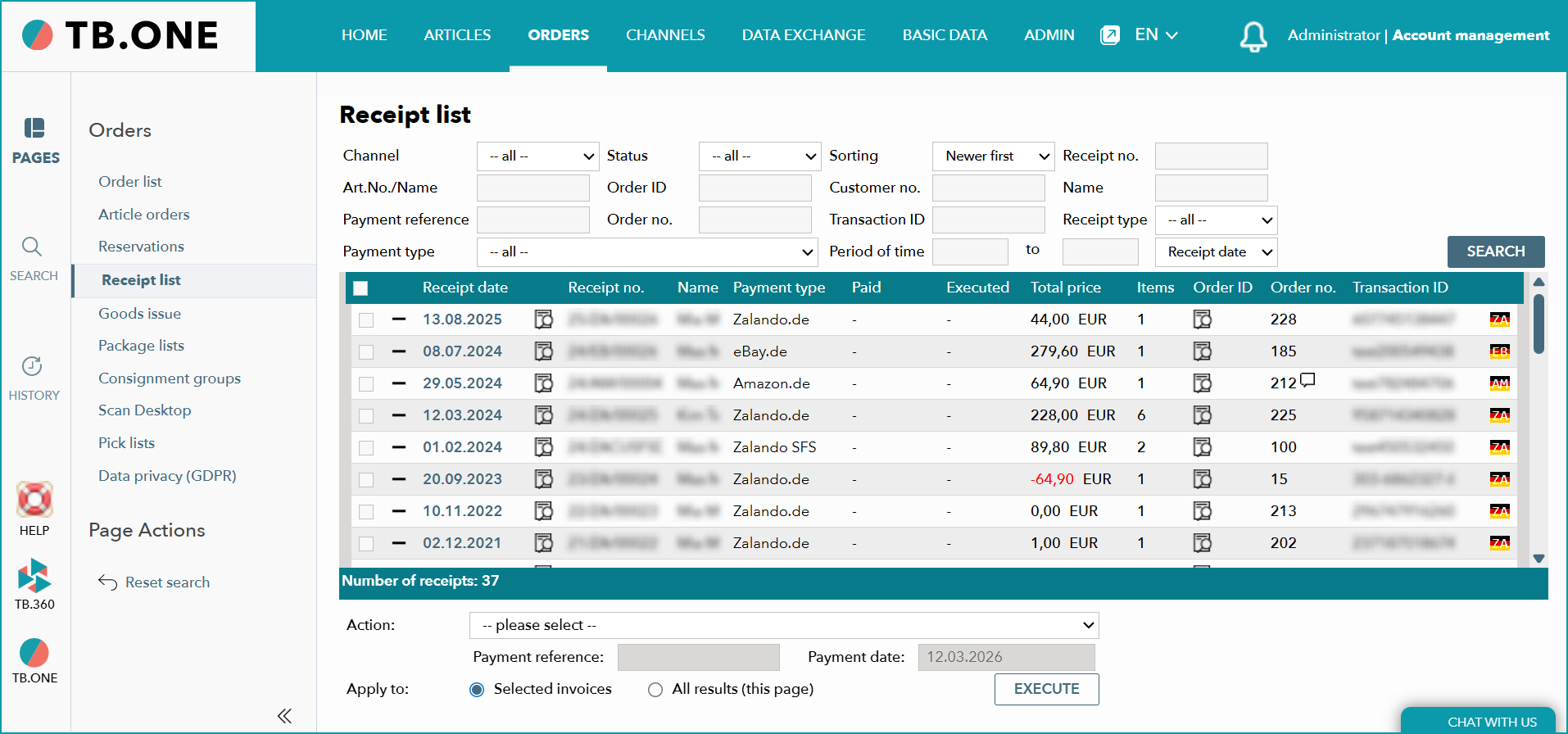
Task: Click the ZA channel flag for order 228
Action: tap(1499, 319)
